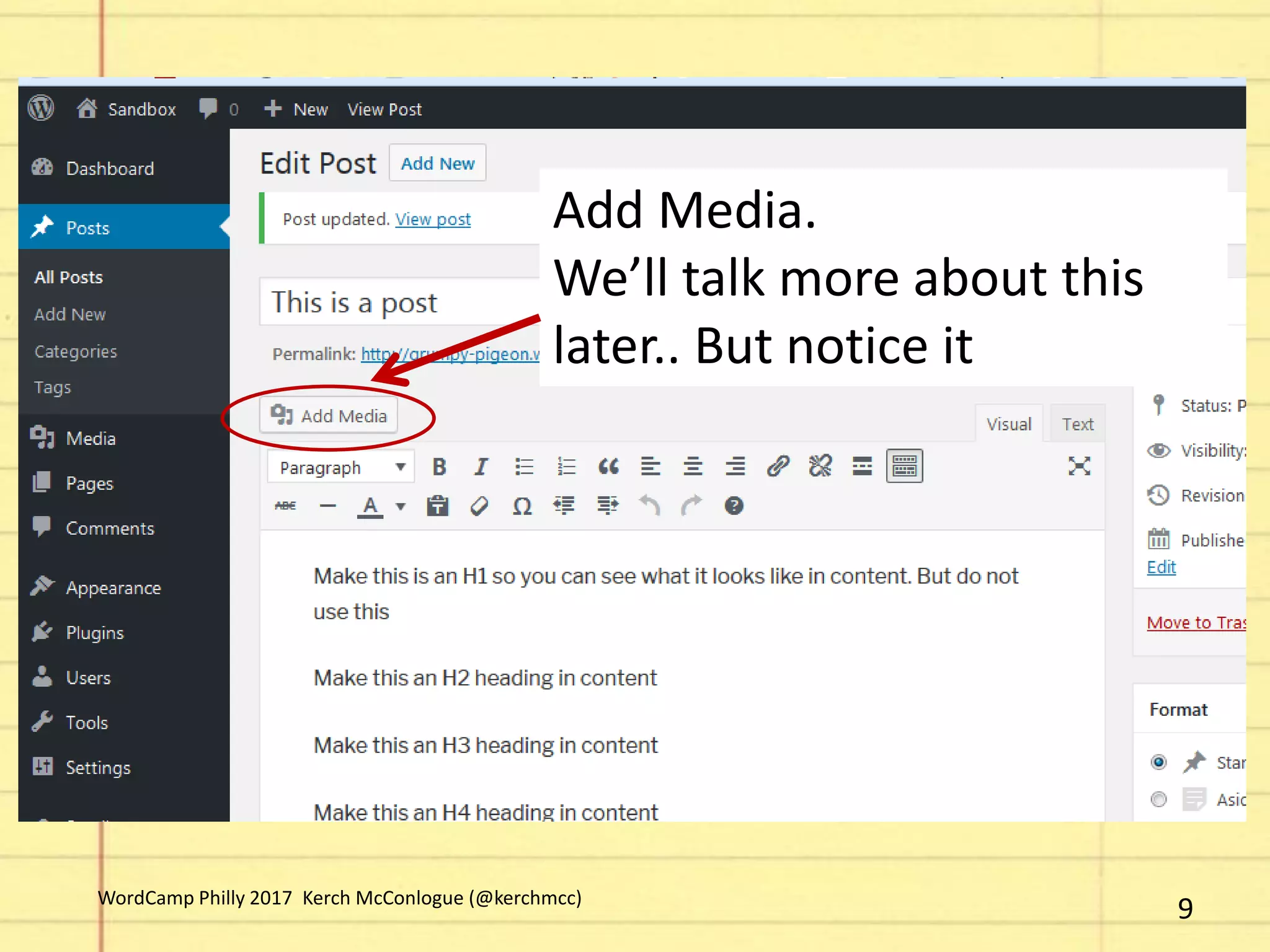Expand the text color dropdown arrow

(x=401, y=506)
